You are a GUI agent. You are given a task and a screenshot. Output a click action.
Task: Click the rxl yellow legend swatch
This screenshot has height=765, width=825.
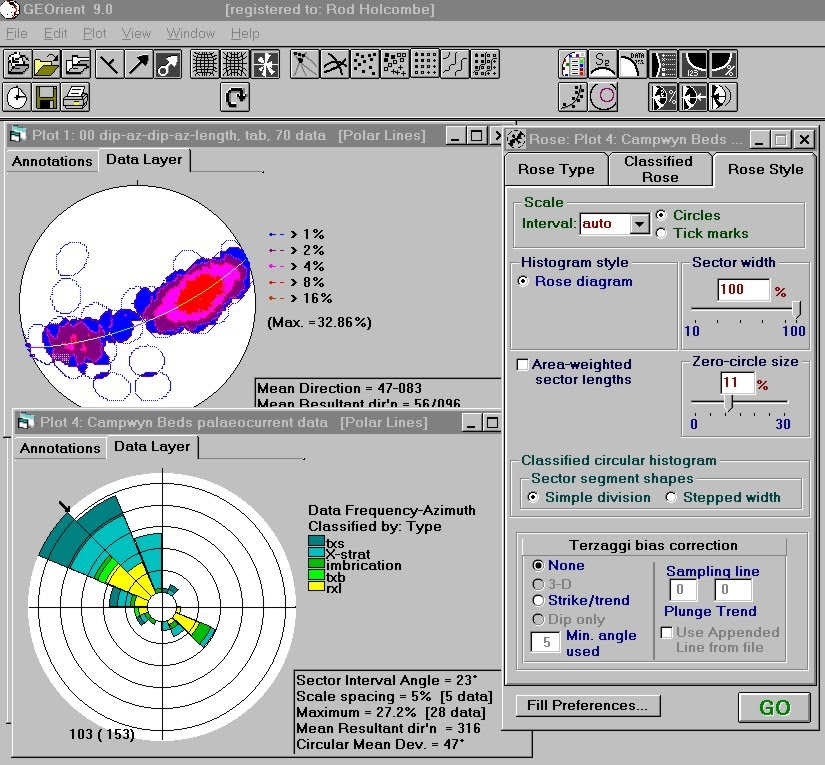(316, 586)
